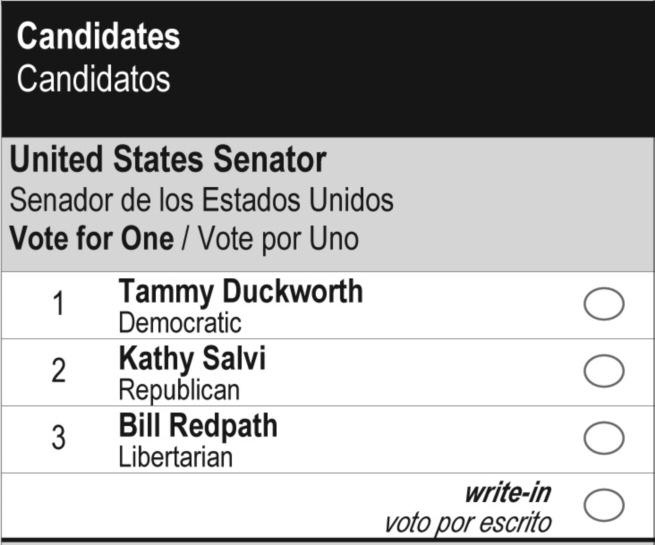Click the Bill Redpath candidate name
The image size is (655, 545).
tap(197, 426)
